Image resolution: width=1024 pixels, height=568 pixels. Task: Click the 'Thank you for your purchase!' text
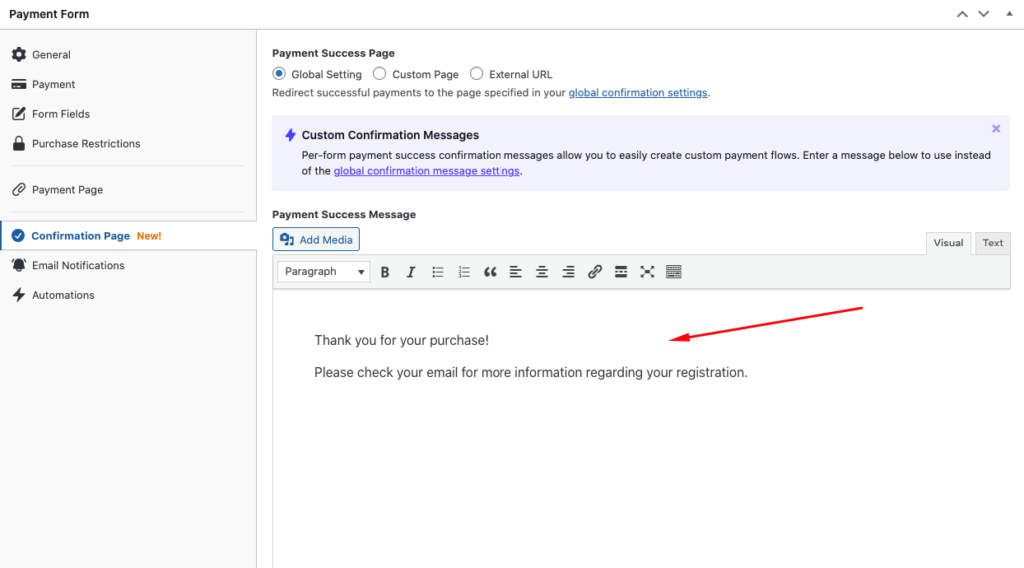(x=402, y=340)
